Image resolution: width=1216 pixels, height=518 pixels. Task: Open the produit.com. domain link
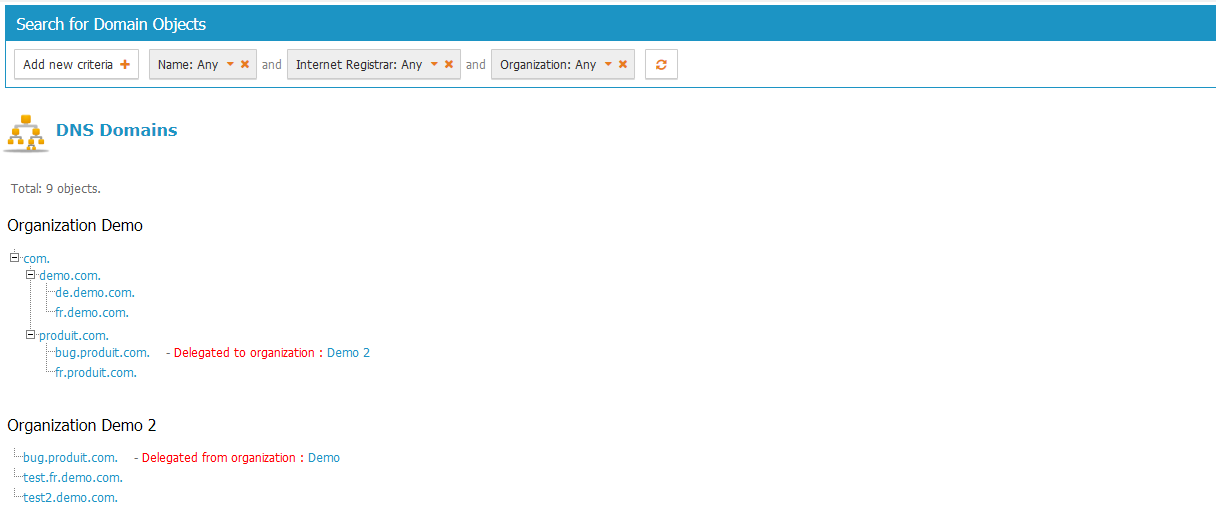[74, 336]
